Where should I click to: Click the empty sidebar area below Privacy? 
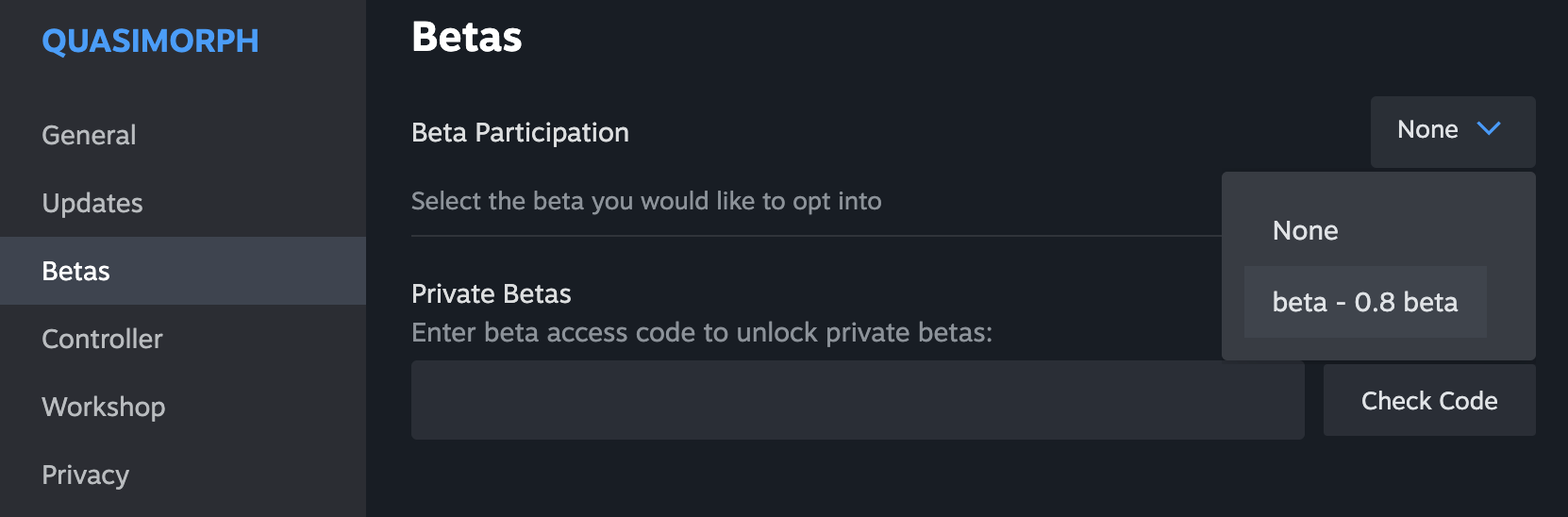(x=183, y=512)
